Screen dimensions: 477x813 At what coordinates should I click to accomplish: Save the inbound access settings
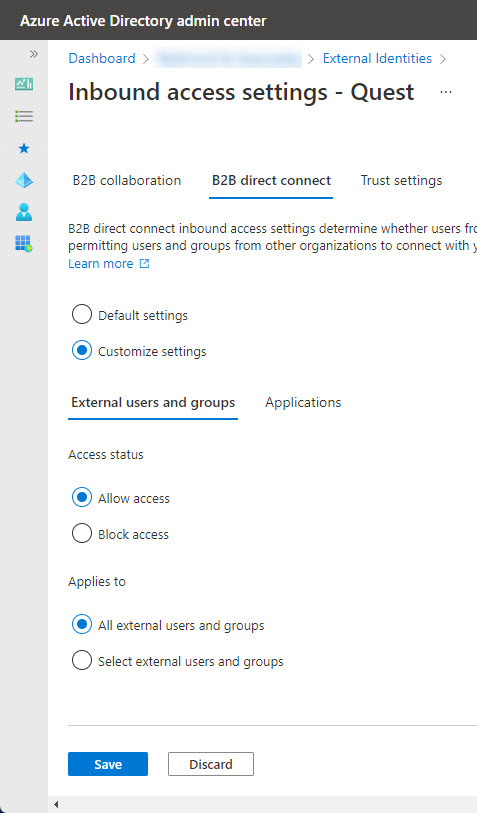click(108, 764)
